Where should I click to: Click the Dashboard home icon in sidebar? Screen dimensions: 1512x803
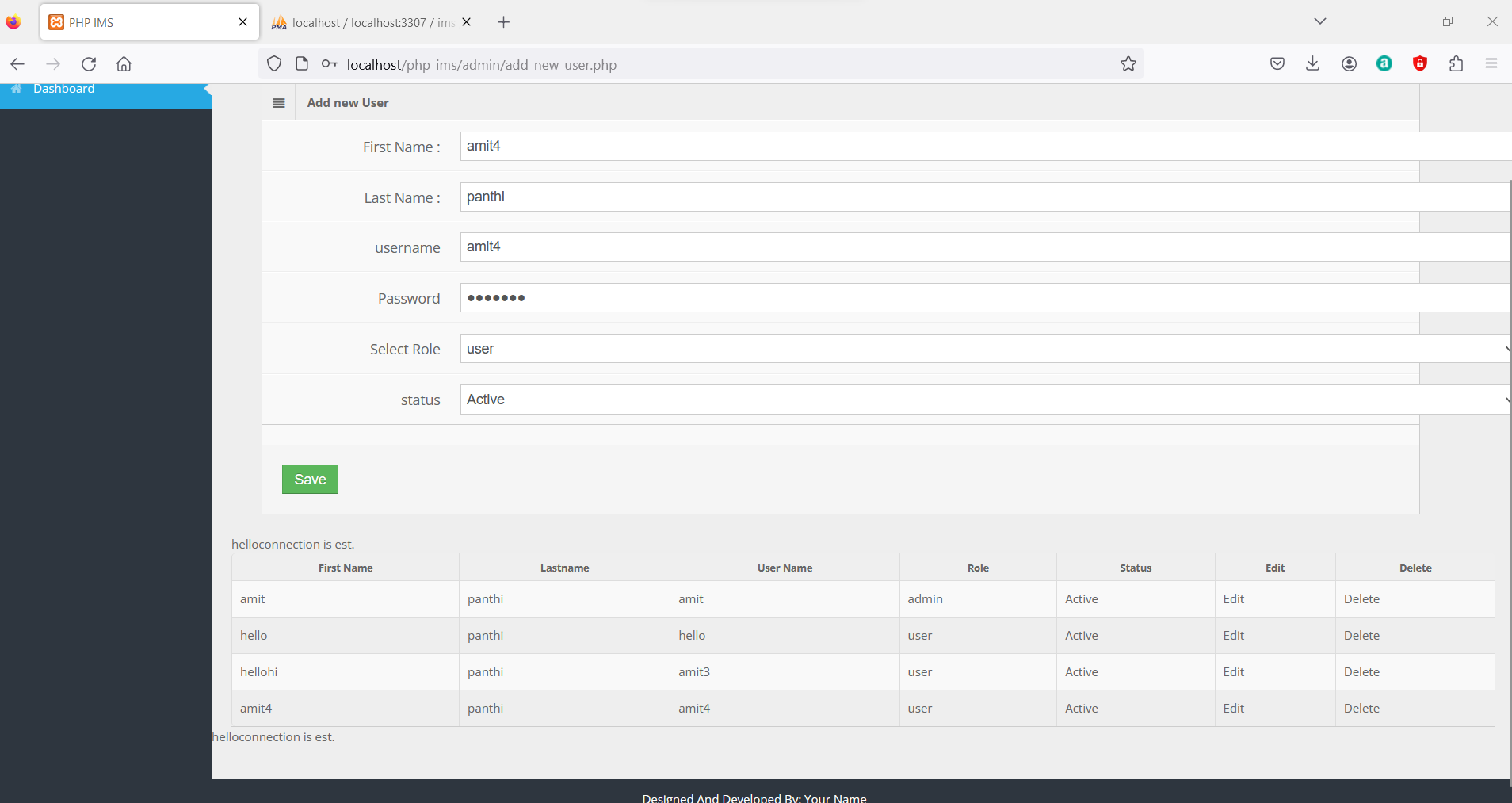(x=16, y=90)
